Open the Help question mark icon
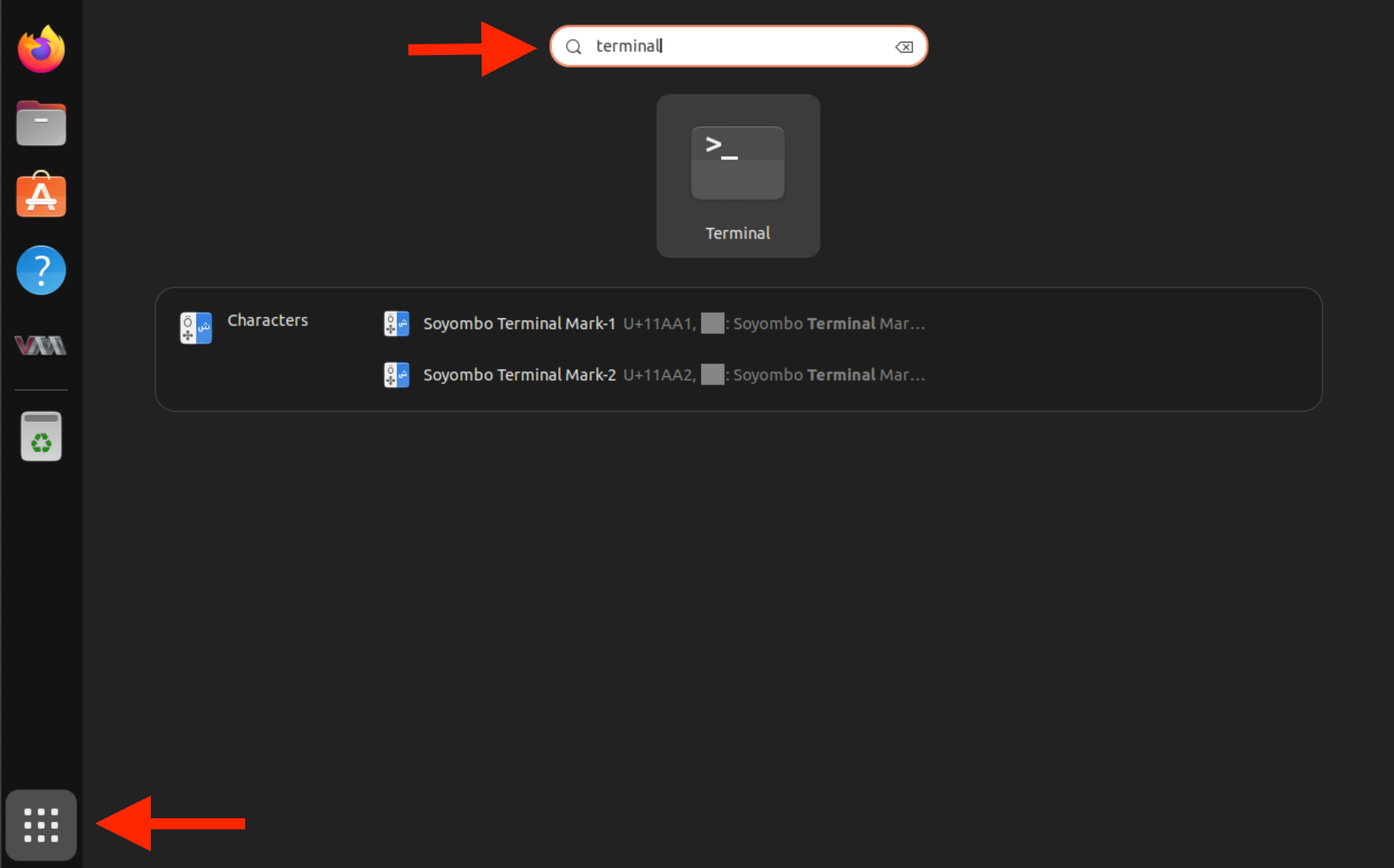1394x868 pixels. (42, 271)
